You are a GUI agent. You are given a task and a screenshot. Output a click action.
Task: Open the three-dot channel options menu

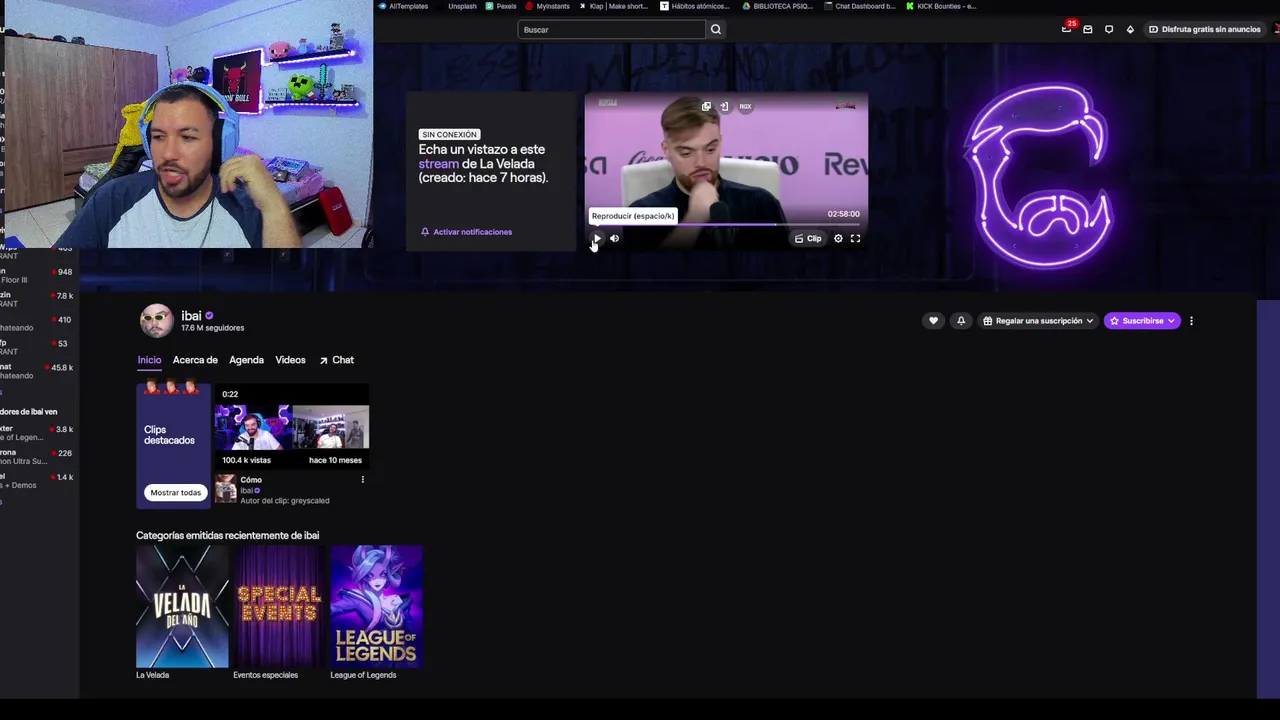point(1191,321)
